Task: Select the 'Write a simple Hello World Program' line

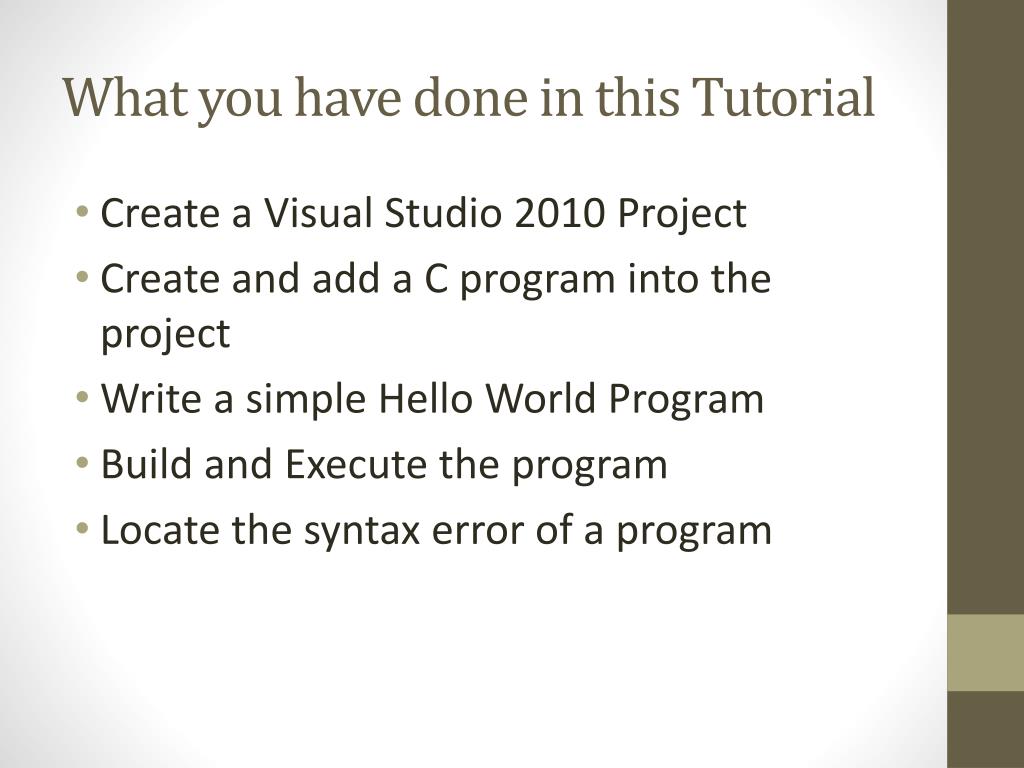Action: 432,400
